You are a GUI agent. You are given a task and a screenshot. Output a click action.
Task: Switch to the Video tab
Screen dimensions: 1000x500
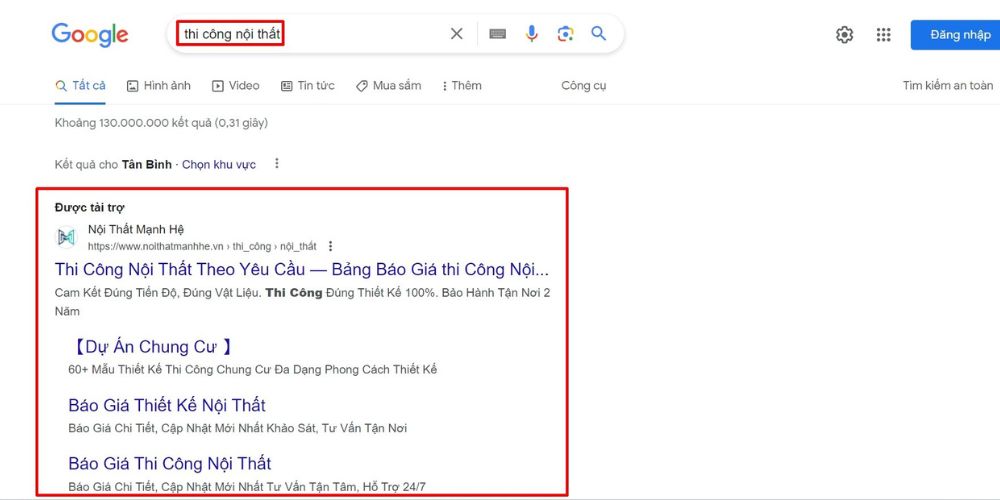click(x=235, y=85)
